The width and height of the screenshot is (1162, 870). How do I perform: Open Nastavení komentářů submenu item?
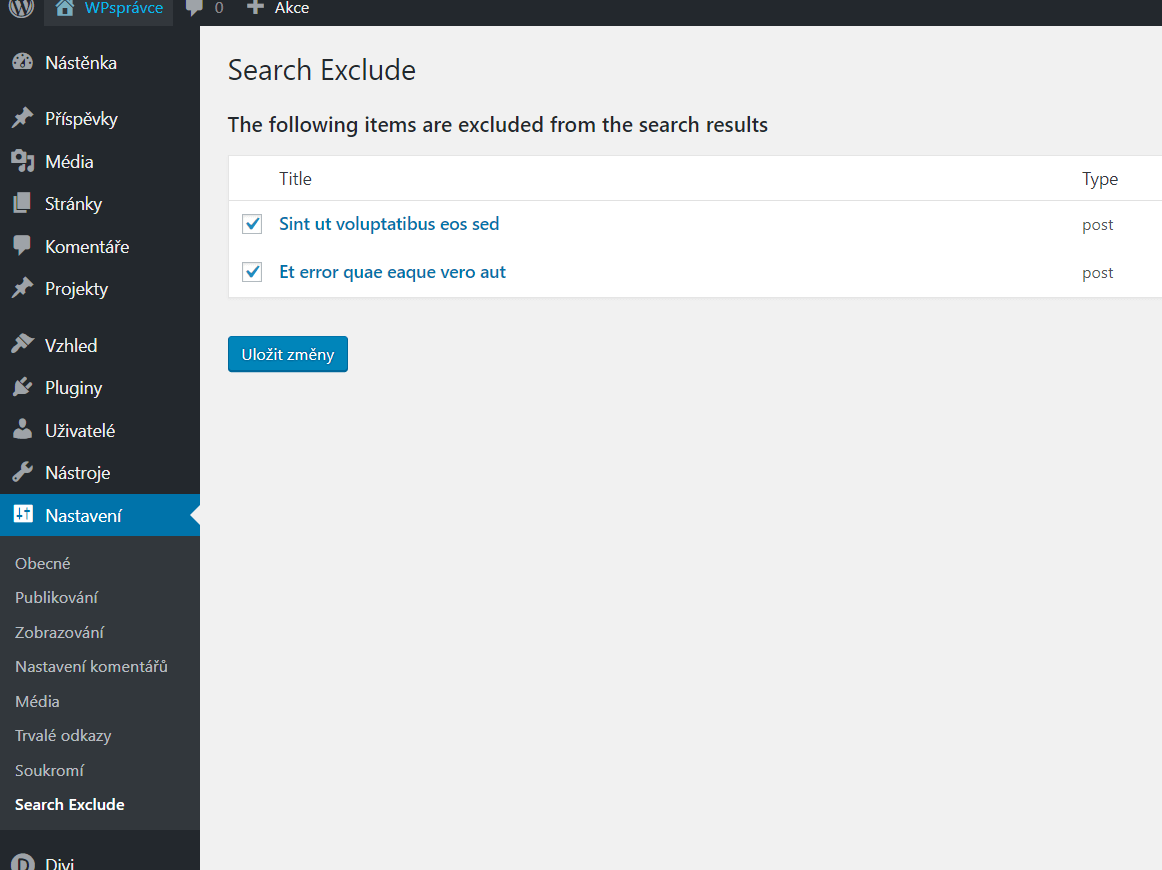coord(91,666)
